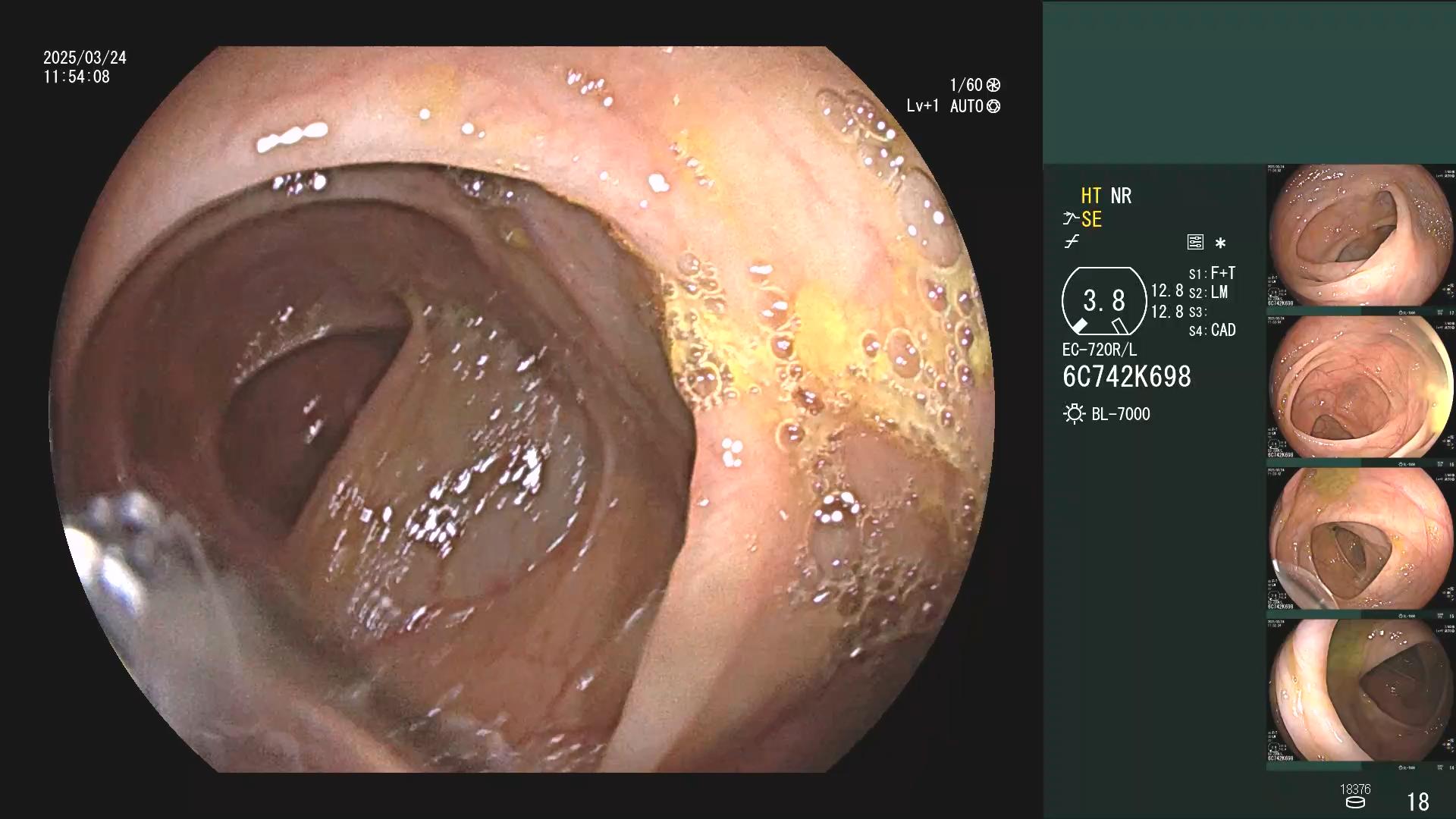Click the EC-720R/L scope model text
The width and height of the screenshot is (1456, 819).
click(x=1100, y=350)
